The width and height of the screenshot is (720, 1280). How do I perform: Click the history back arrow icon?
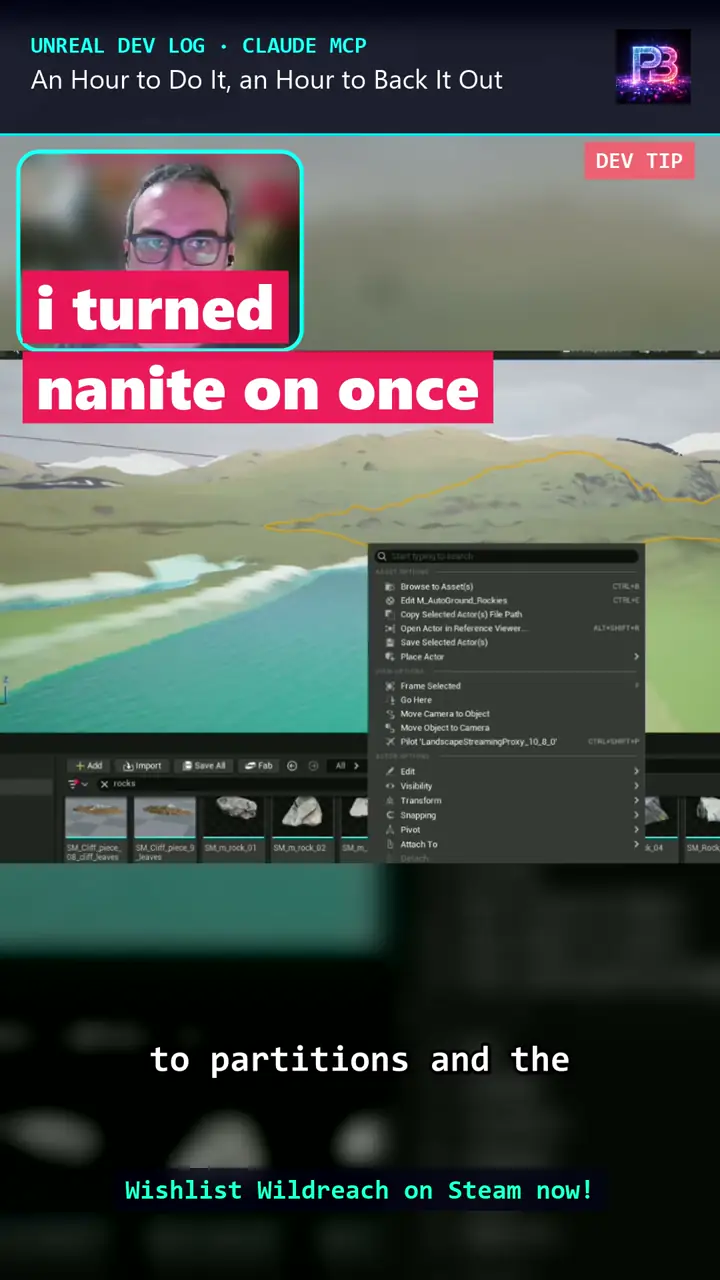pos(292,766)
